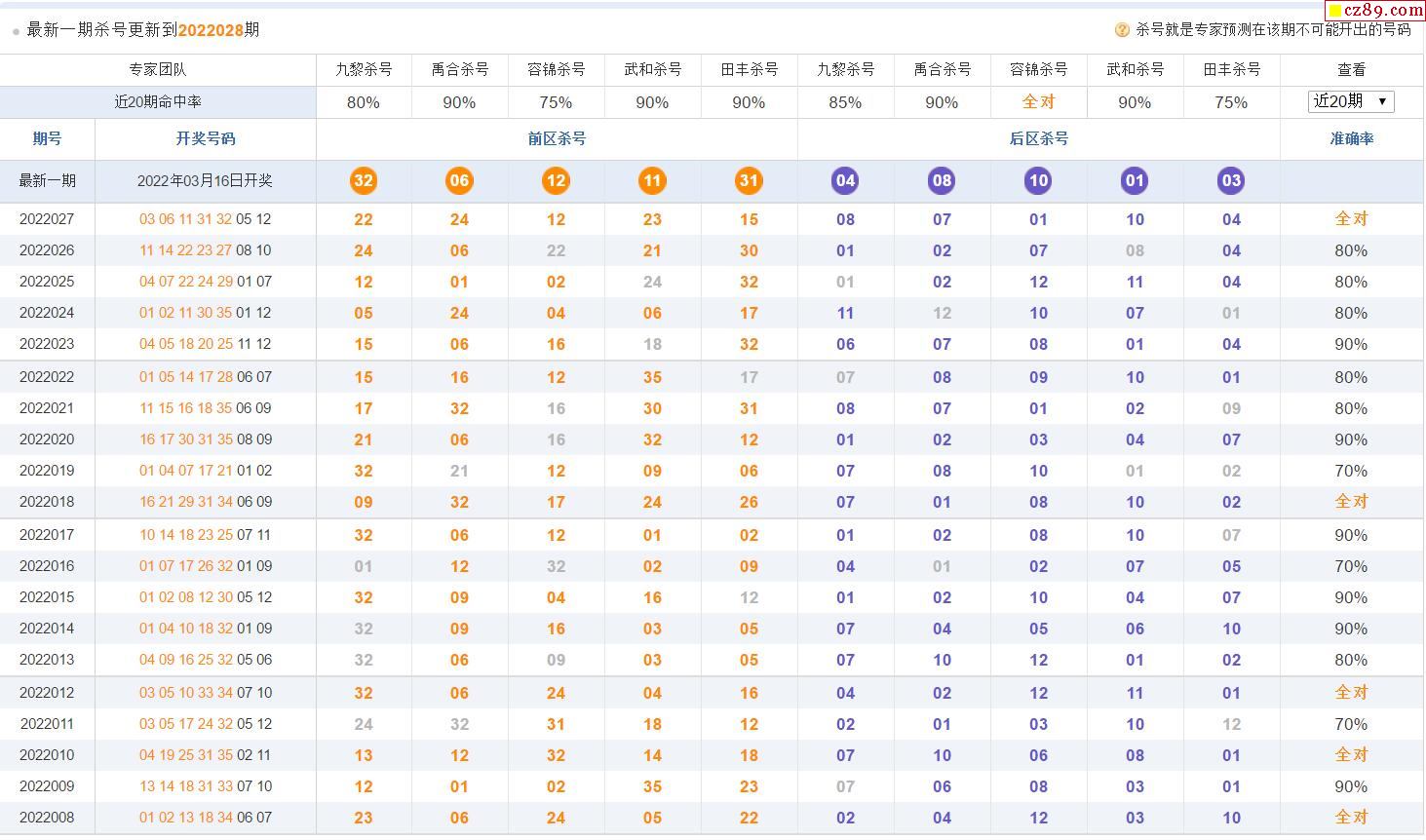
Task: Click the orange ball 12 in latest row
Action: 556,180
